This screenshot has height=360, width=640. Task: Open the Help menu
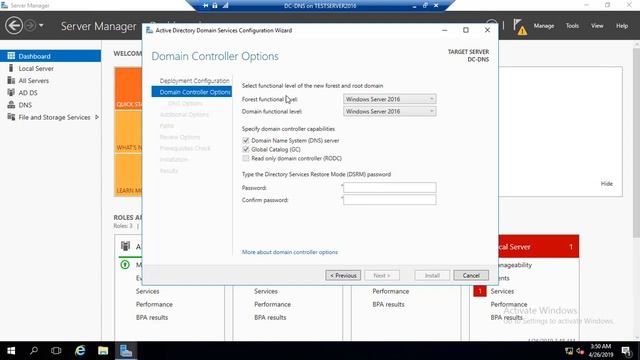point(622,26)
